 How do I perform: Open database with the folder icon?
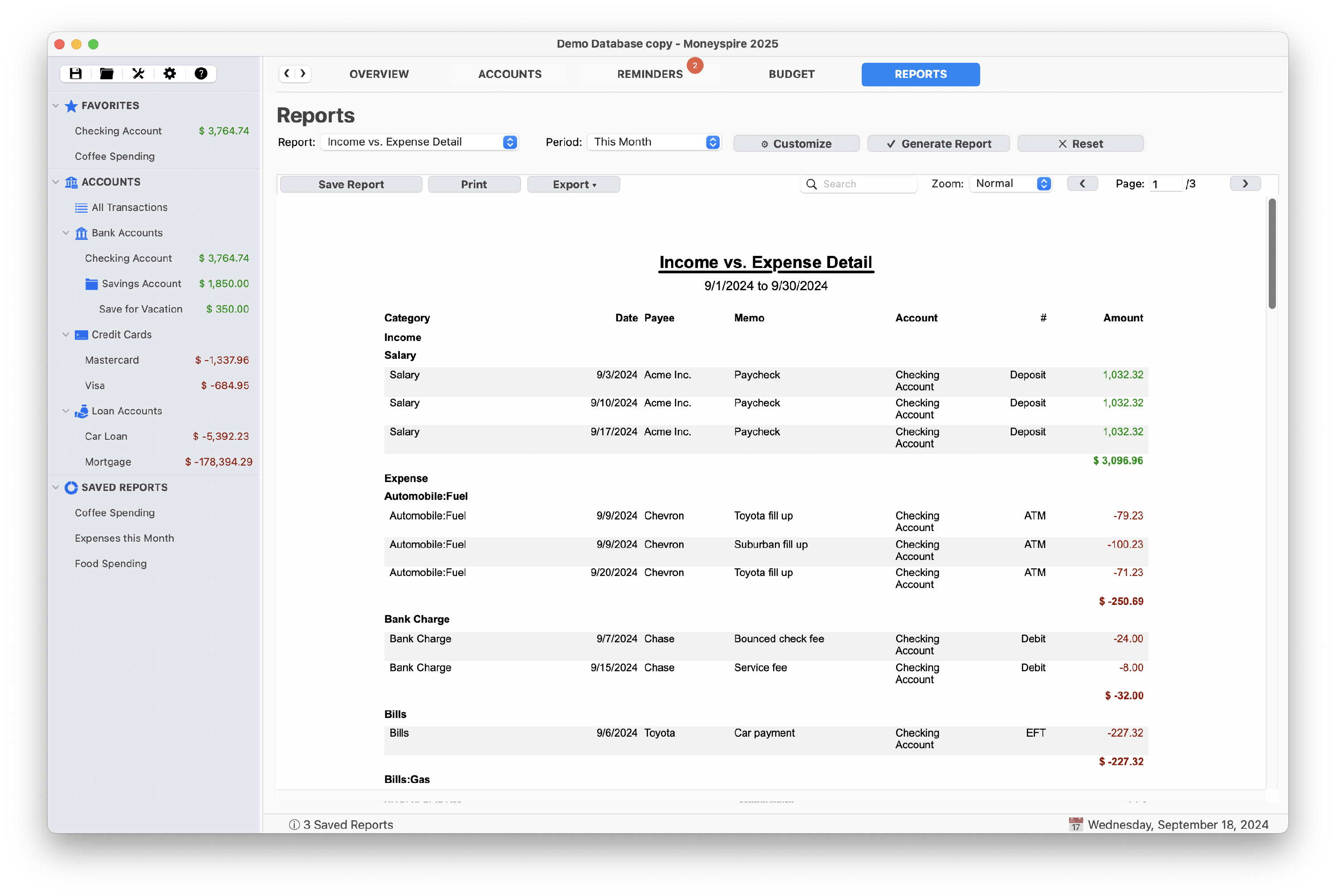tap(106, 74)
